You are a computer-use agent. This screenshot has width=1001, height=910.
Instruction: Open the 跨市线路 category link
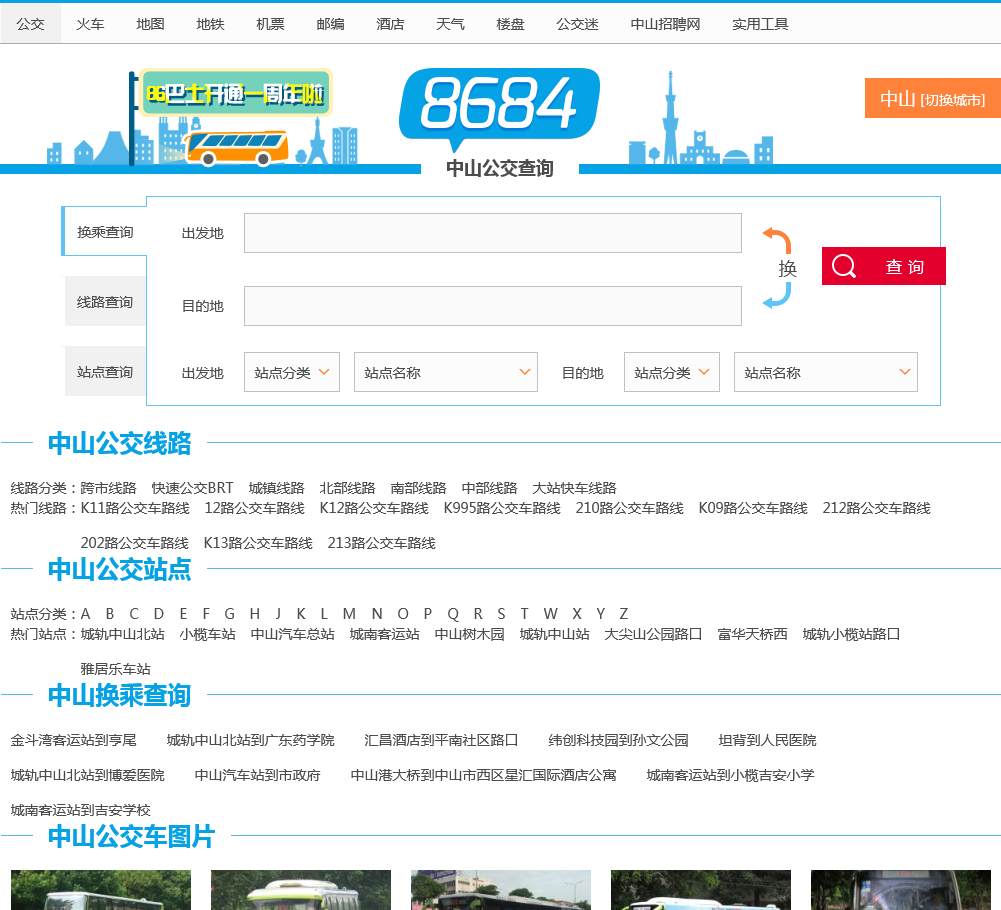[x=109, y=489]
